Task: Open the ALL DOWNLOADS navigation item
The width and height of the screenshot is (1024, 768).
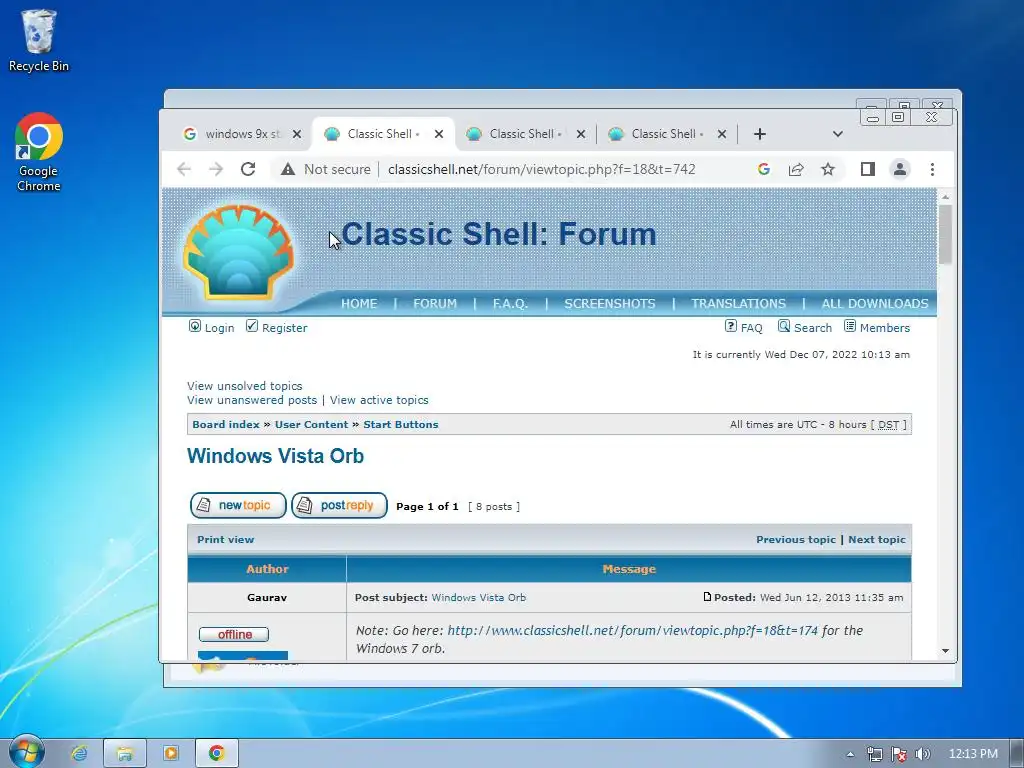Action: click(x=875, y=304)
